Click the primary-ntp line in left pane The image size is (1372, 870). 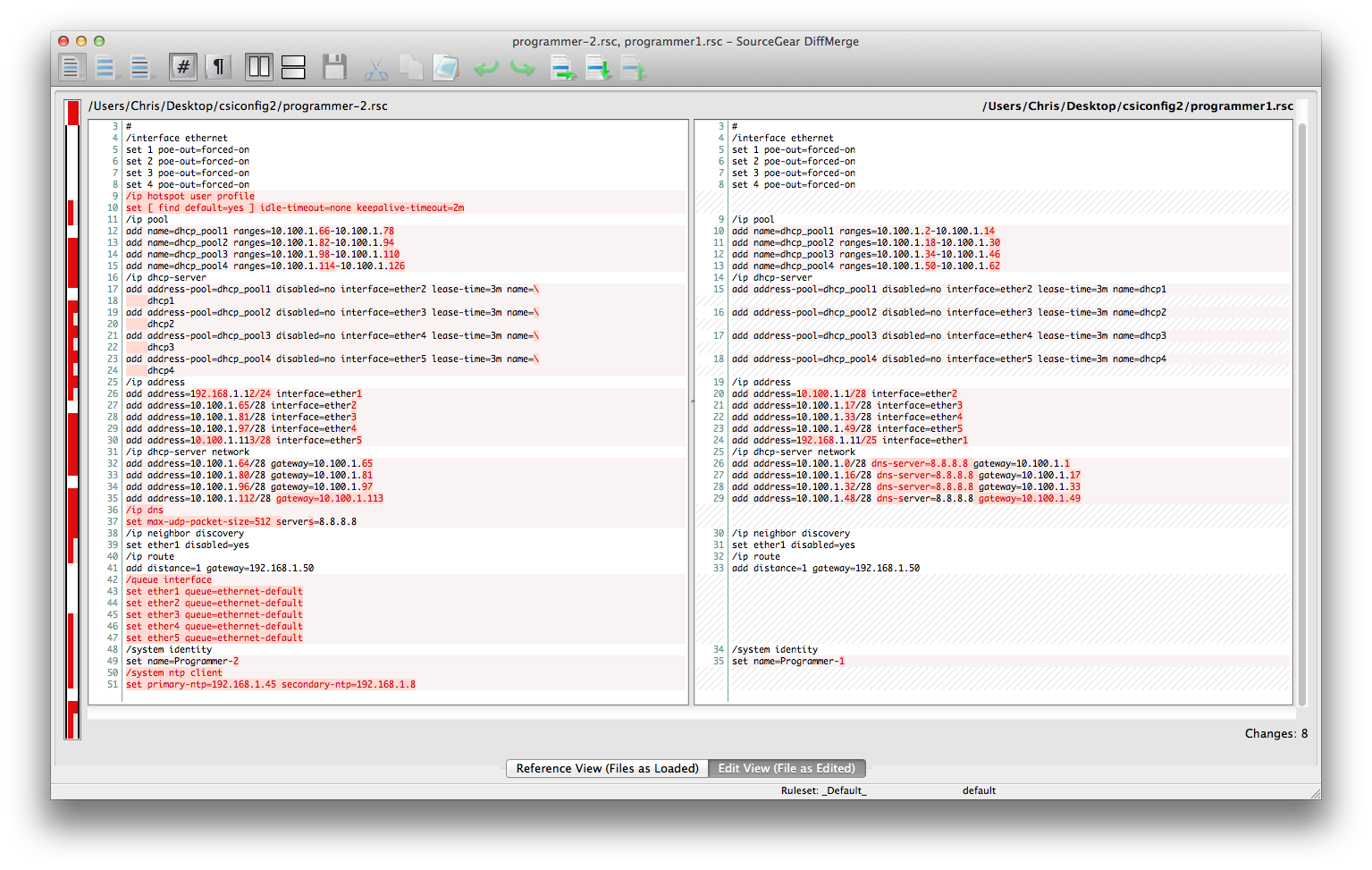click(271, 684)
